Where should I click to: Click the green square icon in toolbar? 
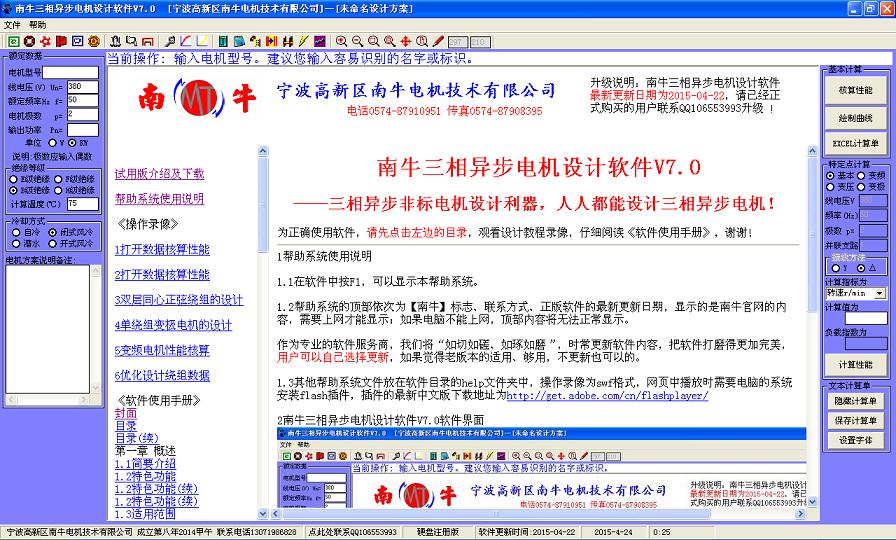(x=14, y=41)
